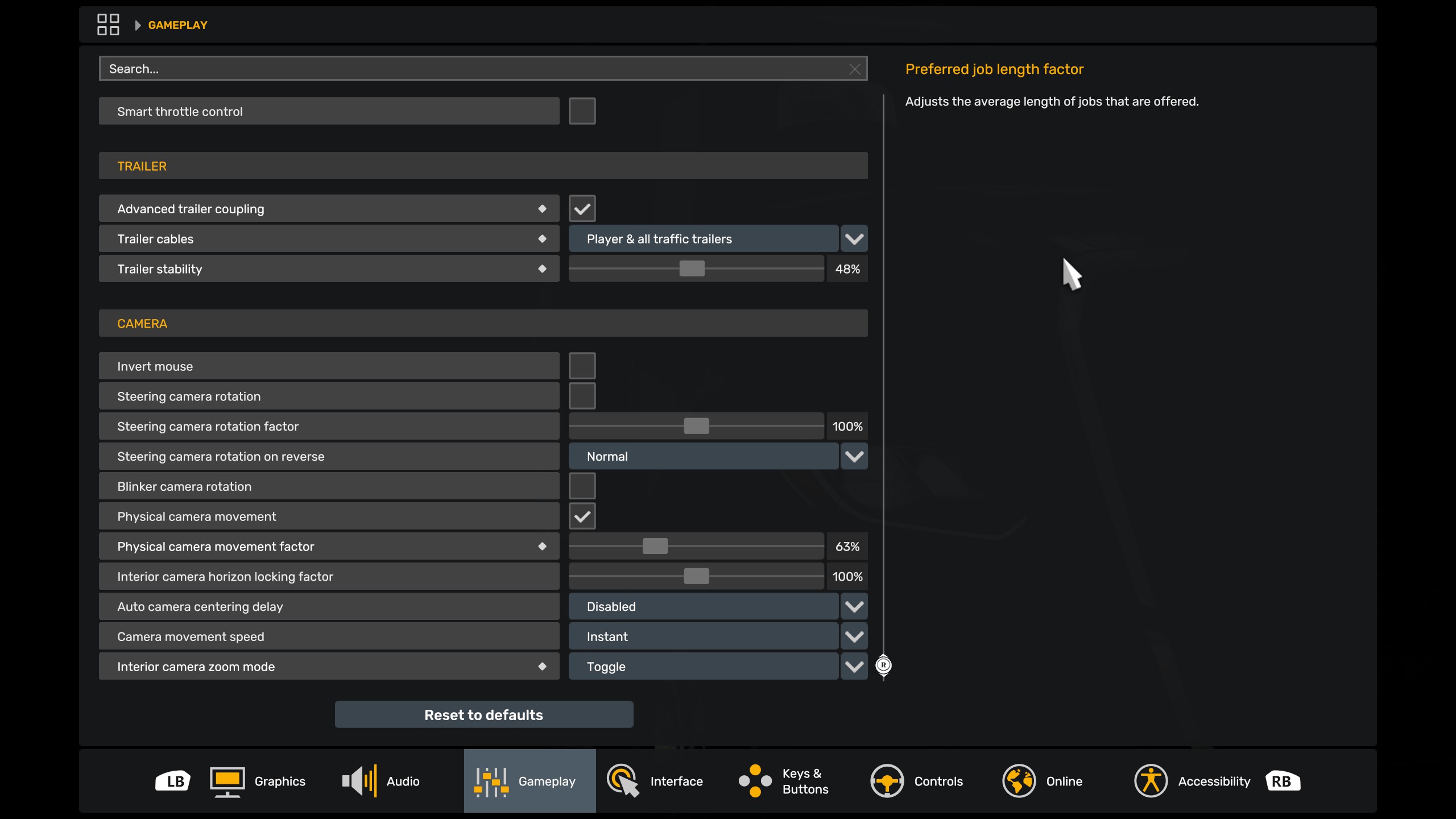Open the Accessibility tab

click(1190, 781)
